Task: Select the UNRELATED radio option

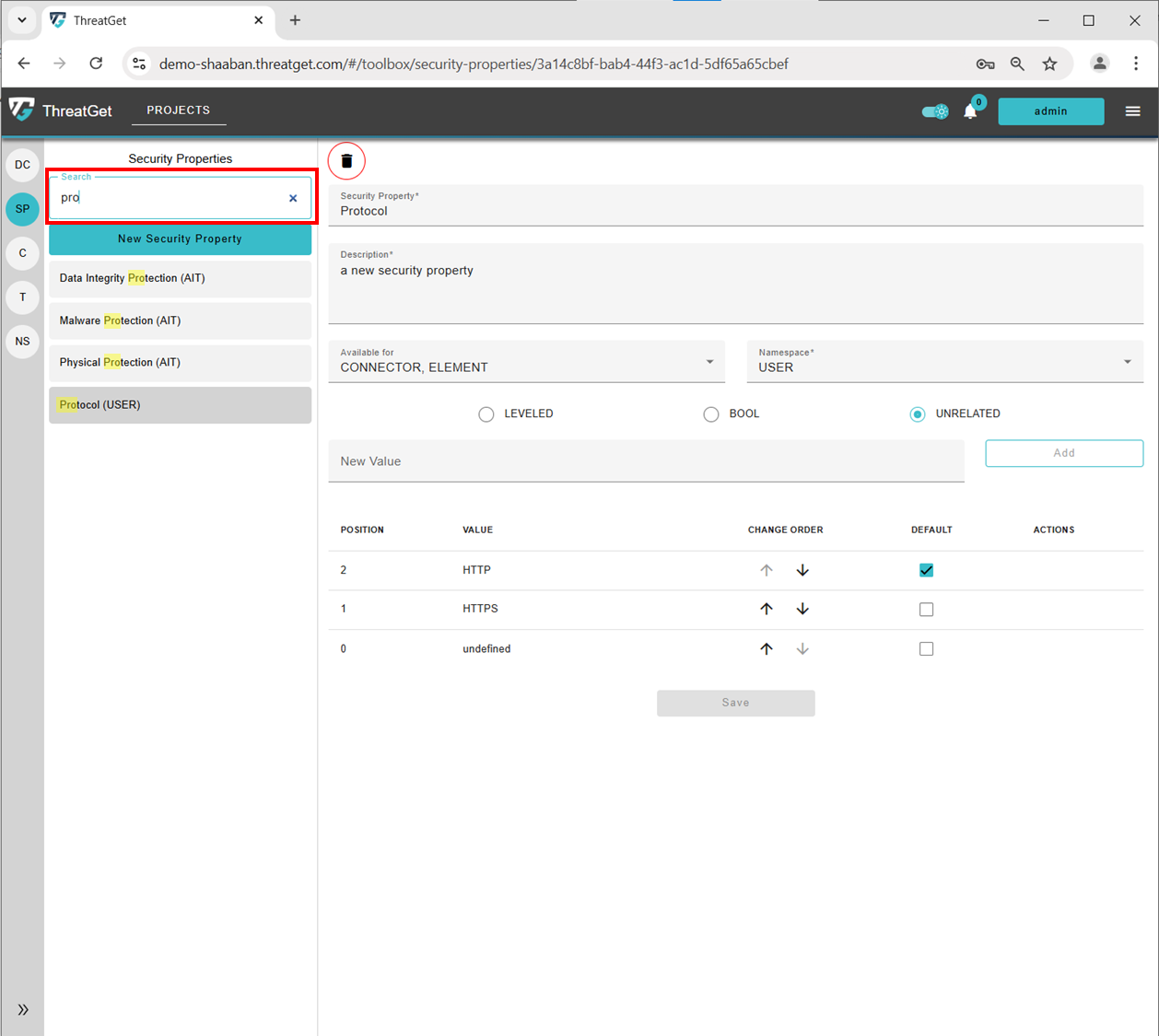Action: point(918,414)
